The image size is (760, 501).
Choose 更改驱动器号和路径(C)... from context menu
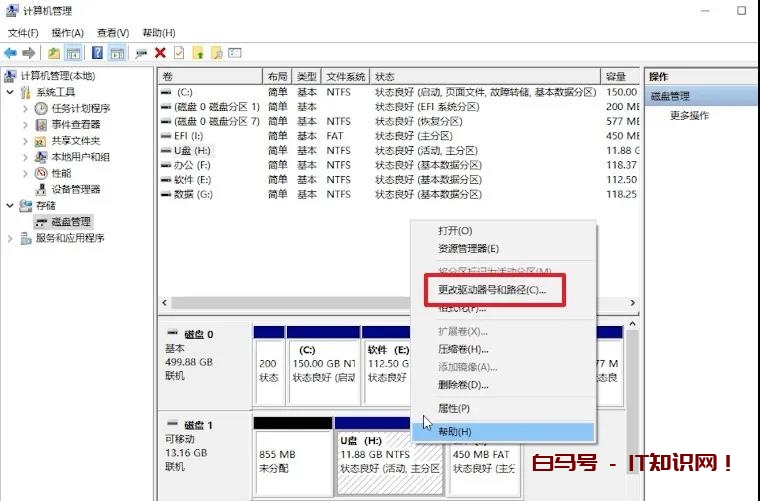coord(492,290)
